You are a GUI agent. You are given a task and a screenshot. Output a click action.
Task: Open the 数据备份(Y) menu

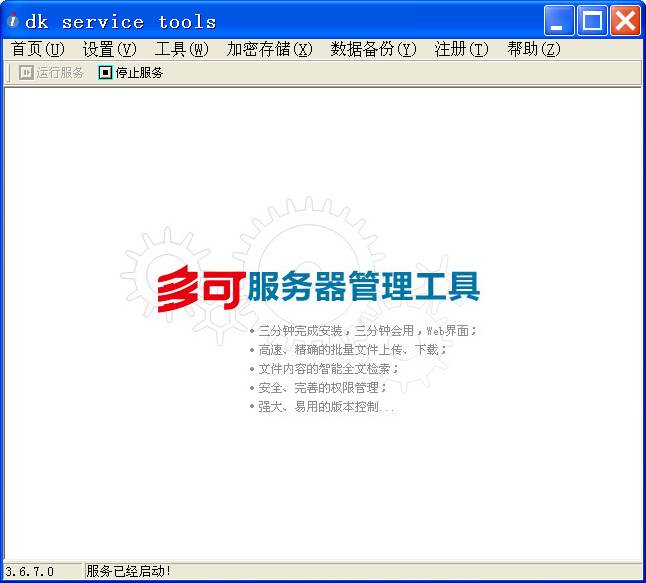[x=374, y=49]
